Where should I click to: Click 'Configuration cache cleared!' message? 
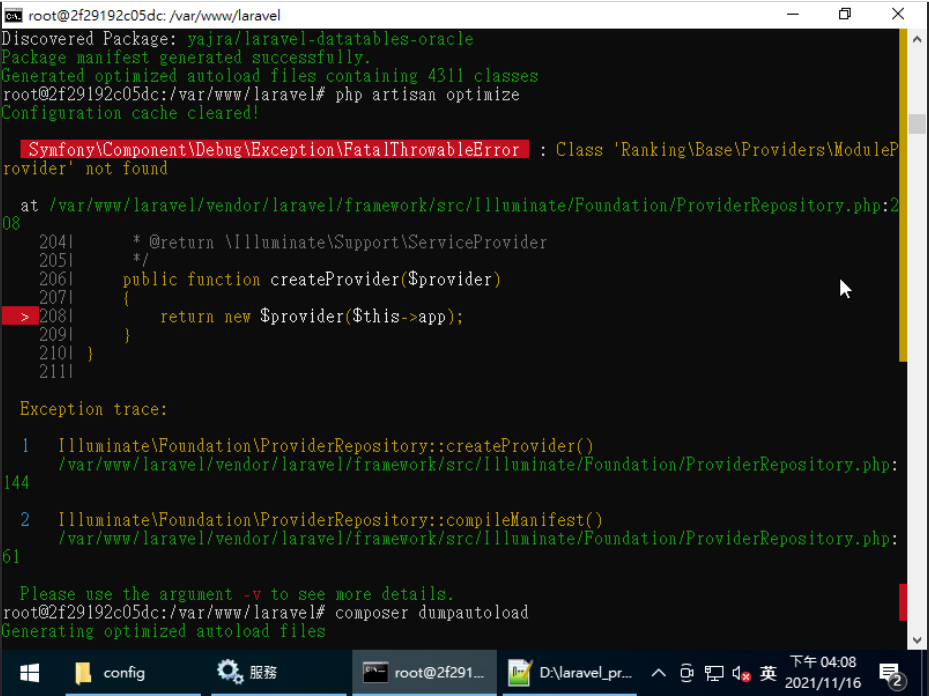pos(130,113)
